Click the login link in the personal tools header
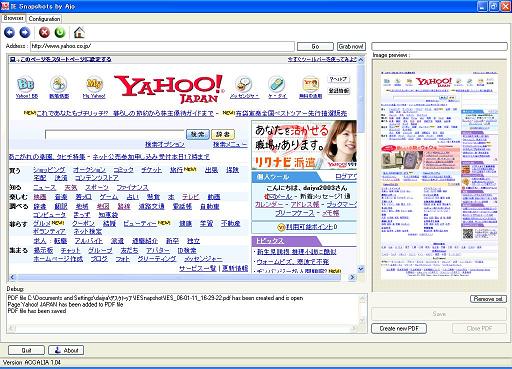Image resolution: width=512 pixels, height=369 pixels. pyautogui.click(x=346, y=176)
